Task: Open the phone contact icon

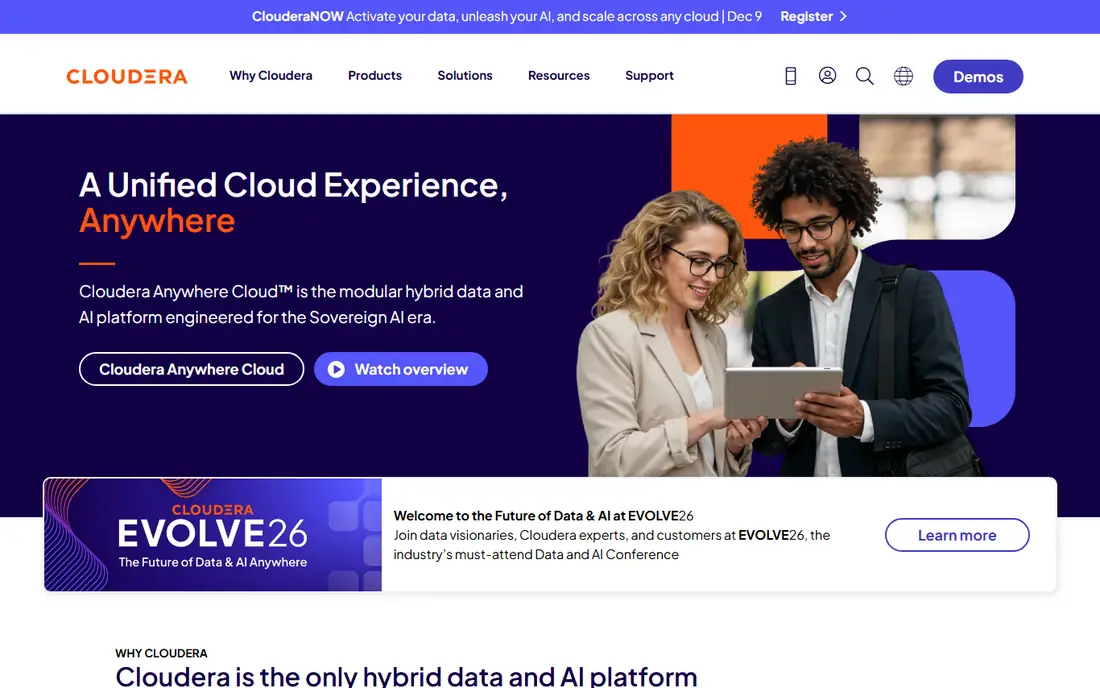Action: tap(791, 76)
